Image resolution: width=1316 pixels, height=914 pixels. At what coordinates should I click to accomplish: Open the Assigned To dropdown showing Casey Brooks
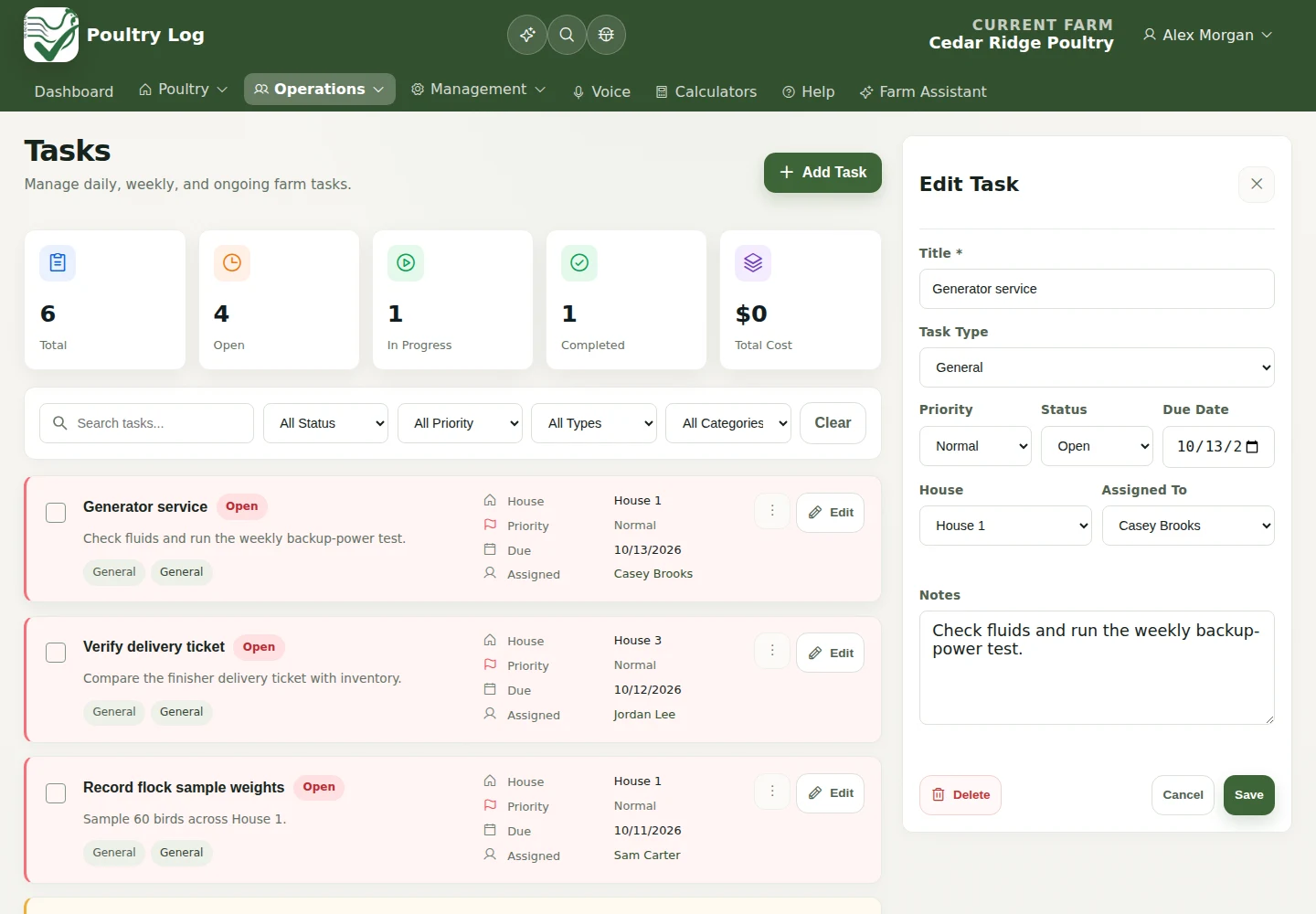1188,526
